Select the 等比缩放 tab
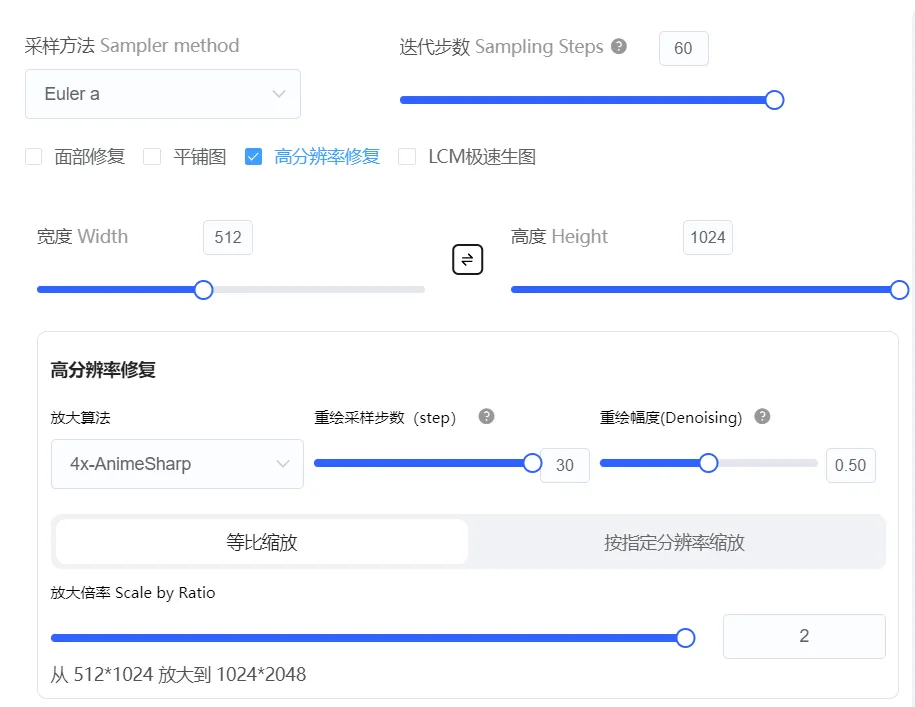The width and height of the screenshot is (915, 707). click(262, 542)
